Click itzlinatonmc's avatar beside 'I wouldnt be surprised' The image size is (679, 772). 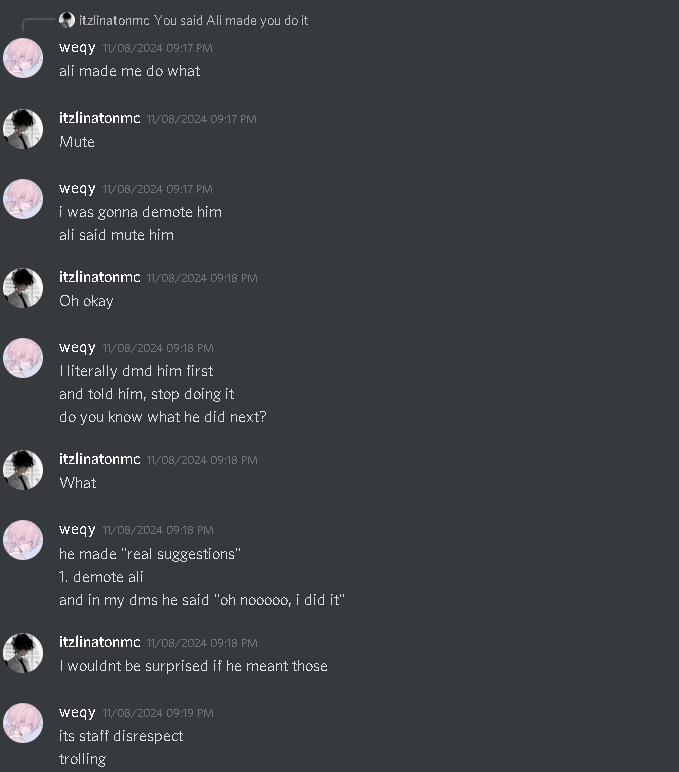[23, 653]
